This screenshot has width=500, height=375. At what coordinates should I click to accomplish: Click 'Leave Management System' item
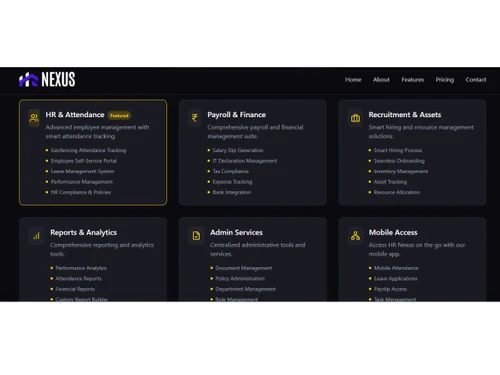click(x=82, y=171)
